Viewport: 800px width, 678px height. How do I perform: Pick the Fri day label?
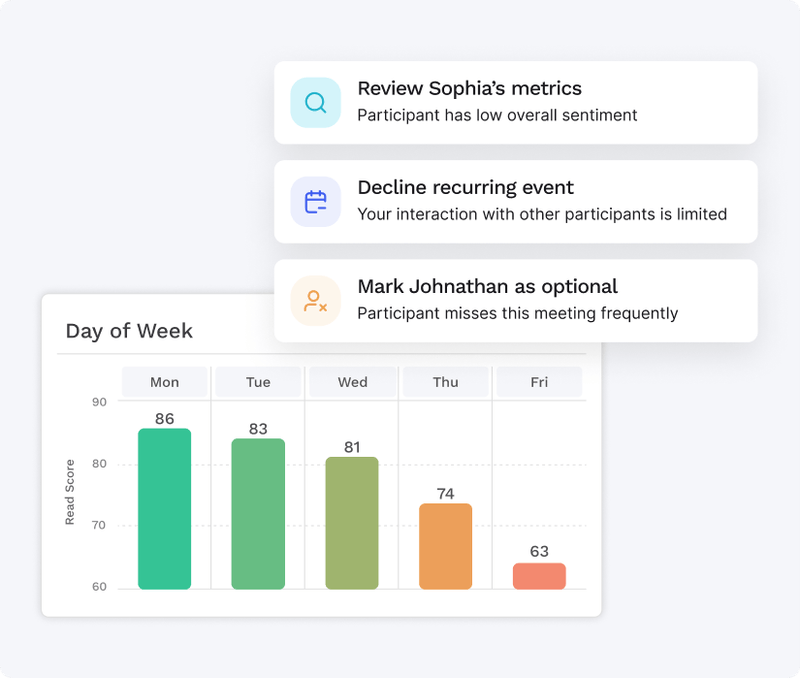point(539,382)
